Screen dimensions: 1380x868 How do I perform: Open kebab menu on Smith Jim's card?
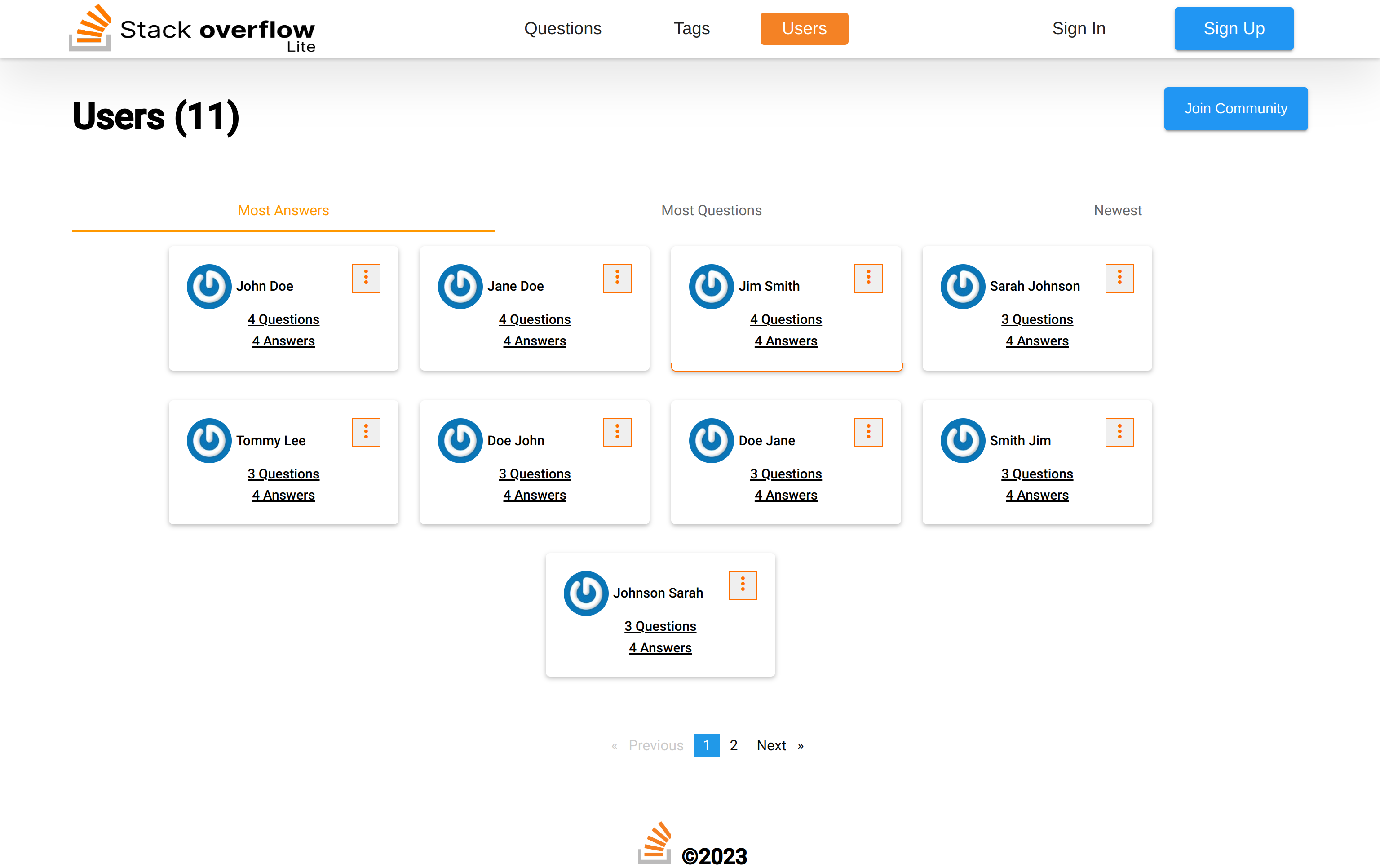1119,432
